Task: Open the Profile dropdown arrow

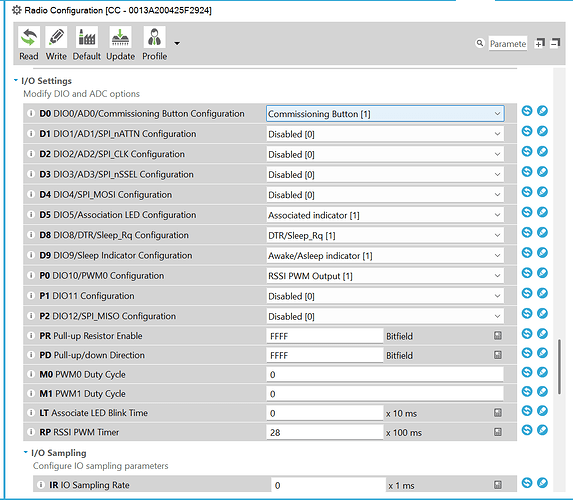Action: pyautogui.click(x=177, y=43)
